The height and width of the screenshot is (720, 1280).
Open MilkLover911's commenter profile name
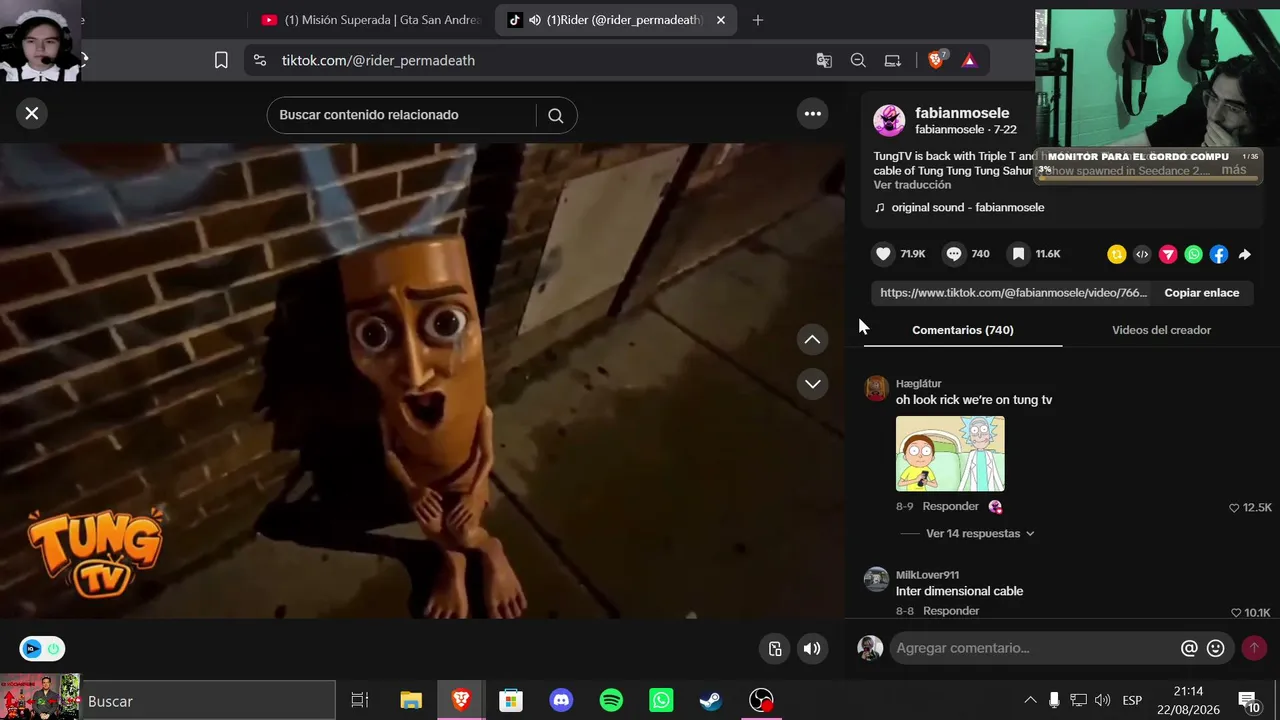coord(927,575)
